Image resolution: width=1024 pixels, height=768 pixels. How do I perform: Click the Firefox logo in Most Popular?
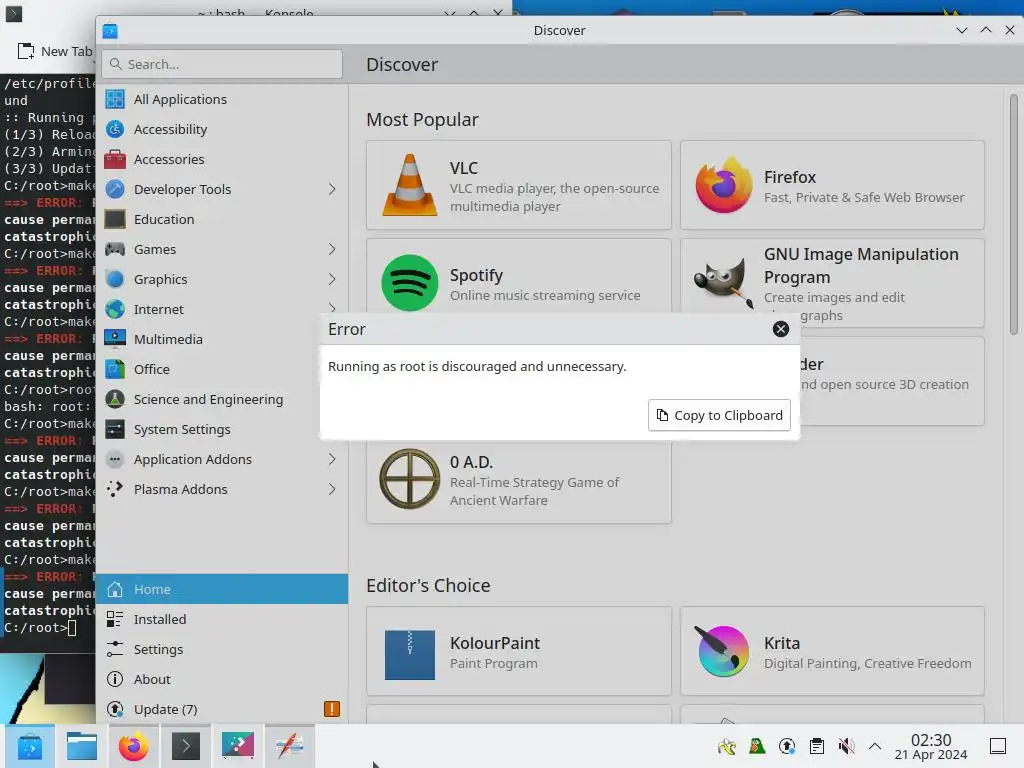(x=724, y=185)
